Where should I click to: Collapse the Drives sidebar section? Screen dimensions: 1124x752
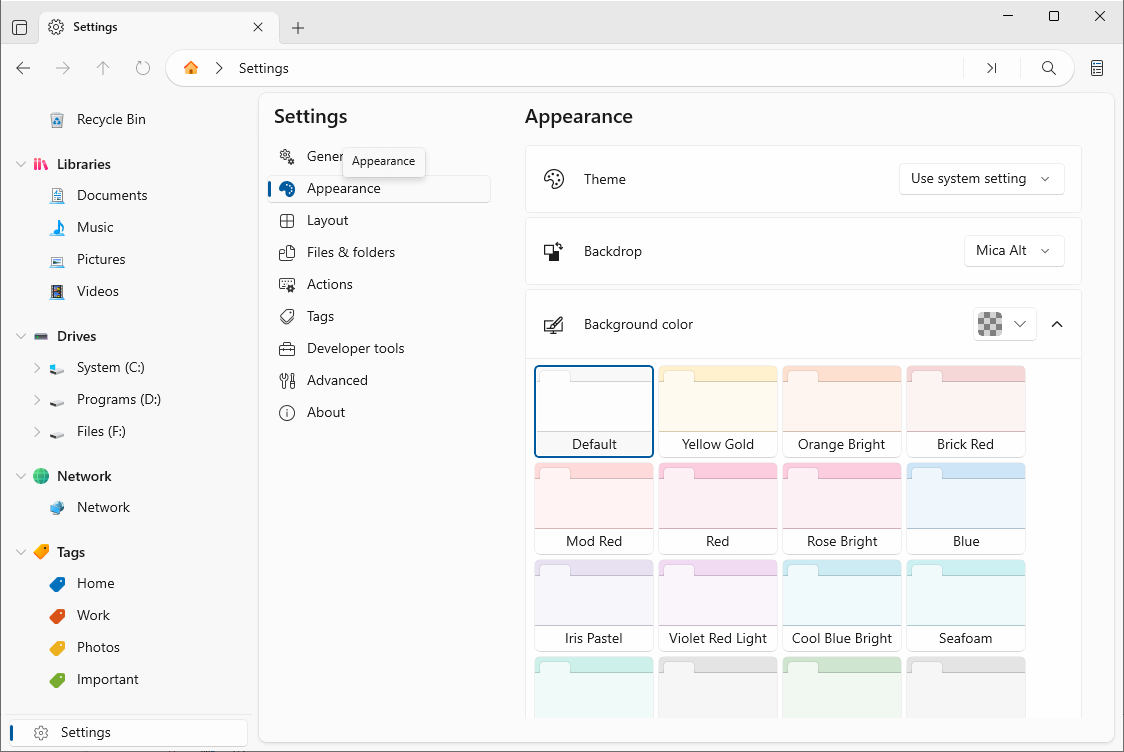[22, 336]
